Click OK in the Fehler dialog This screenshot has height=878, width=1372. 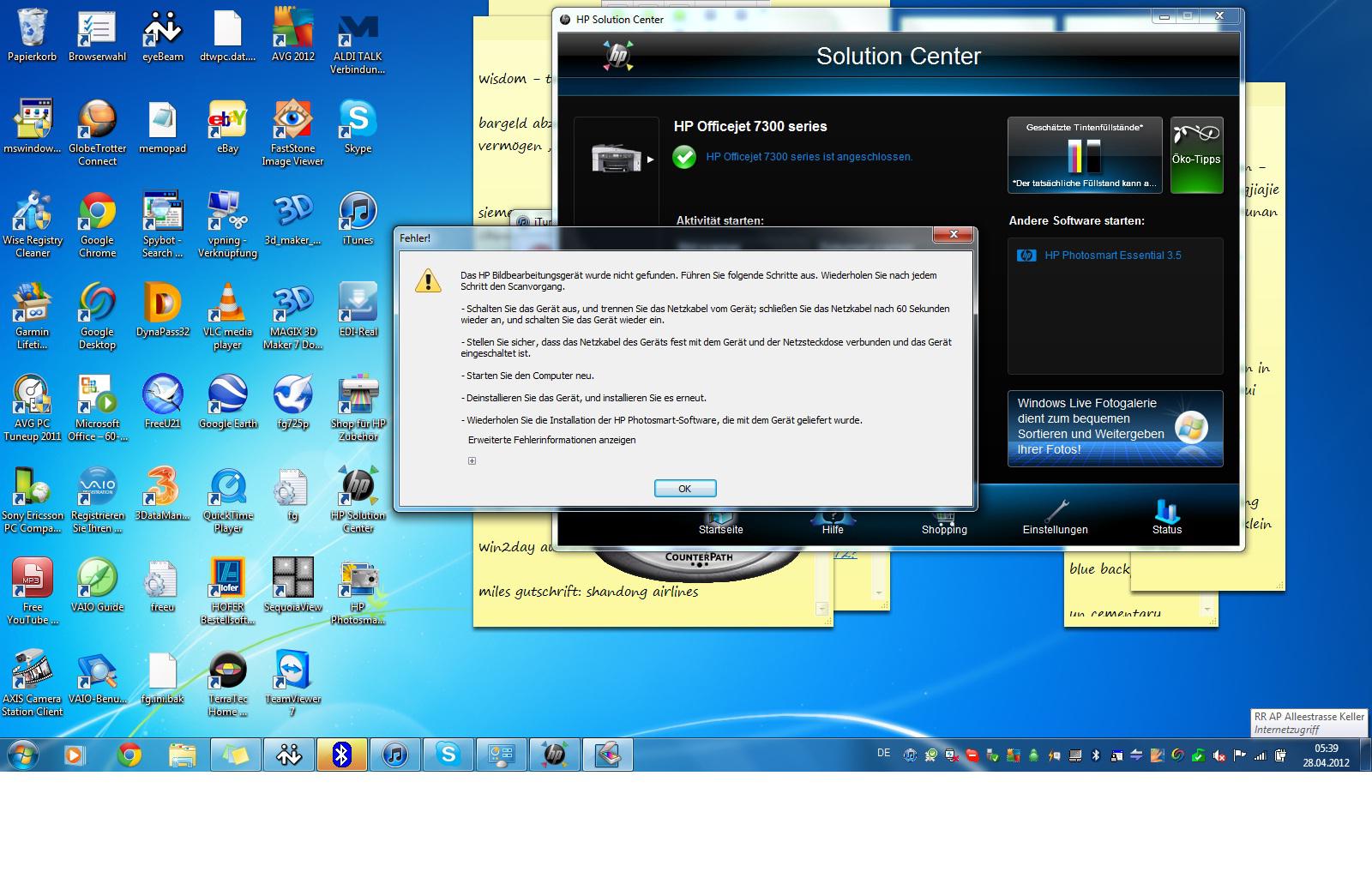tap(684, 489)
